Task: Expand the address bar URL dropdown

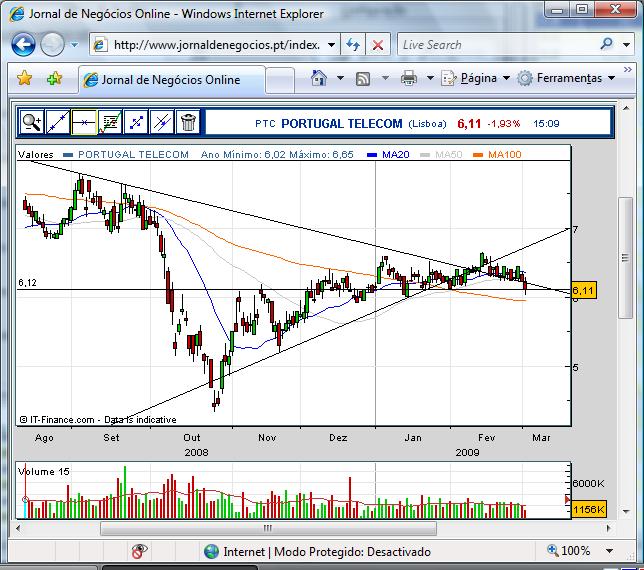Action: click(331, 44)
